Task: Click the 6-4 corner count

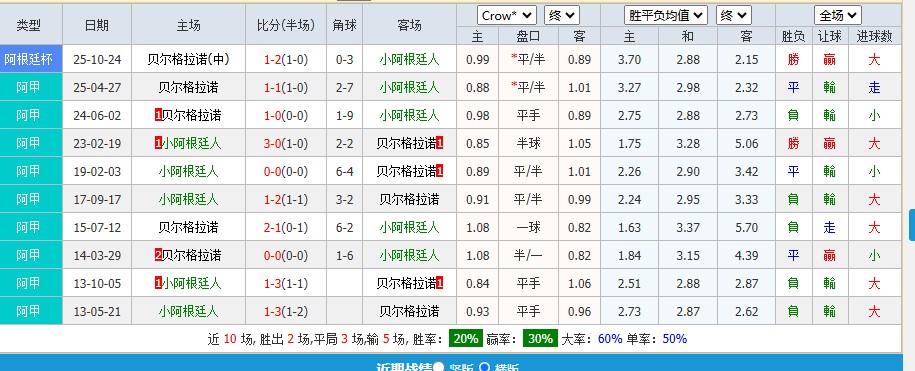Action: (345, 172)
